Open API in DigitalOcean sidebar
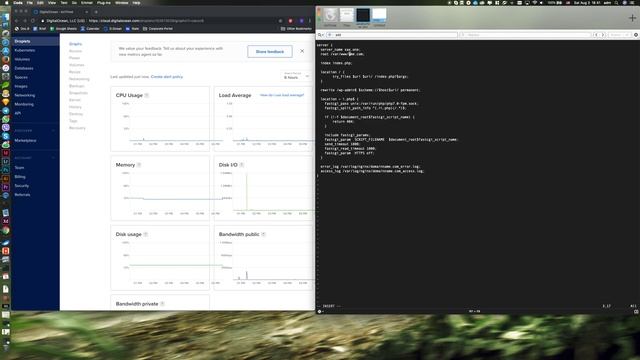 pyautogui.click(x=18, y=113)
